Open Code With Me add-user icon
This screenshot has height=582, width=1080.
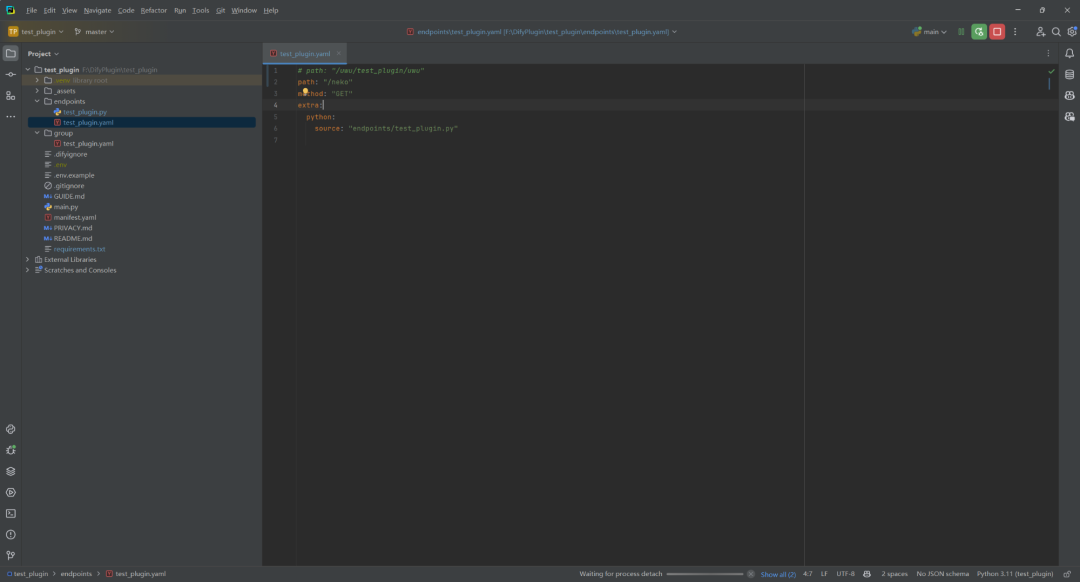(x=1040, y=32)
